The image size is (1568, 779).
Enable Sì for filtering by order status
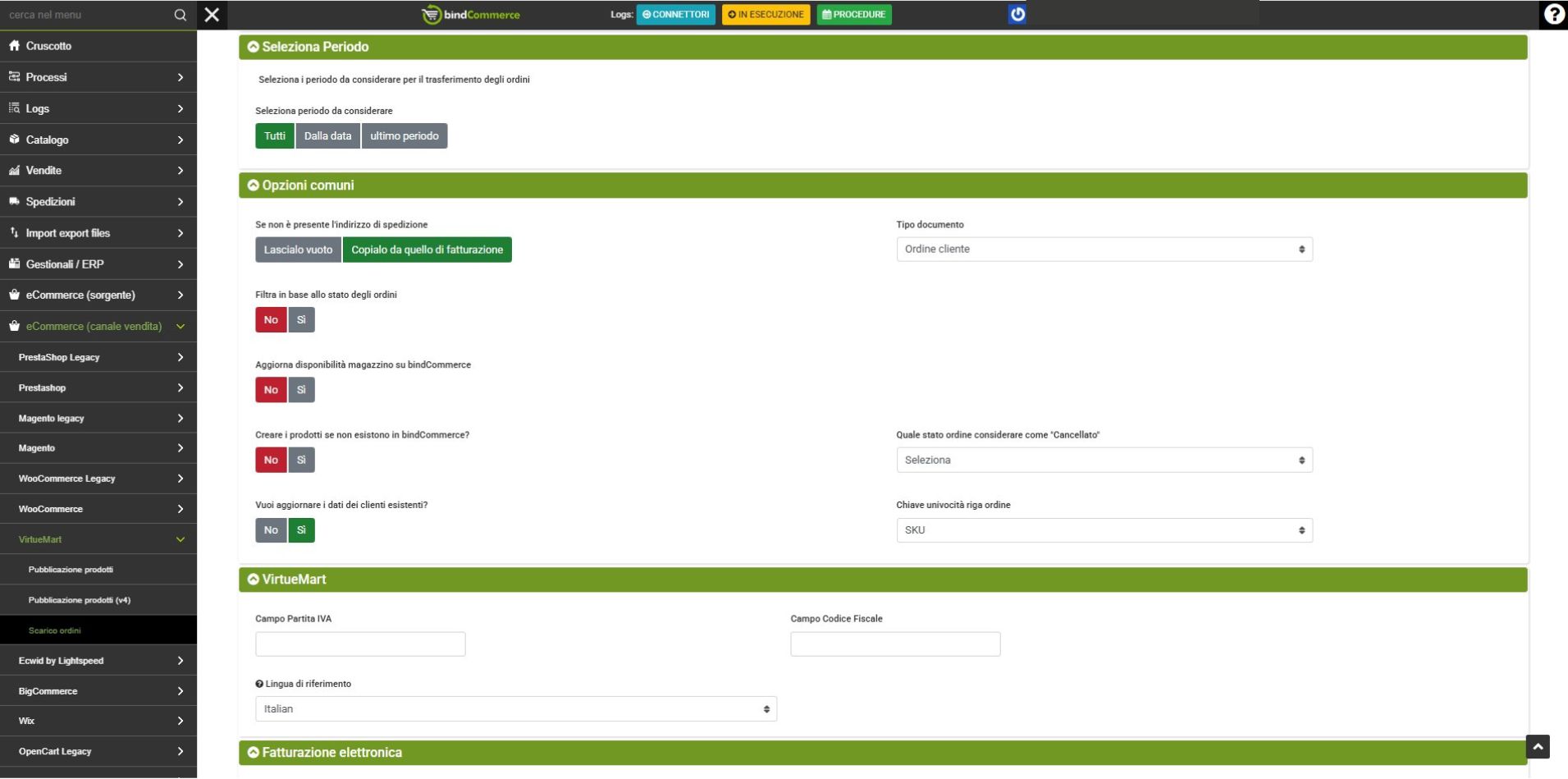[x=301, y=320]
